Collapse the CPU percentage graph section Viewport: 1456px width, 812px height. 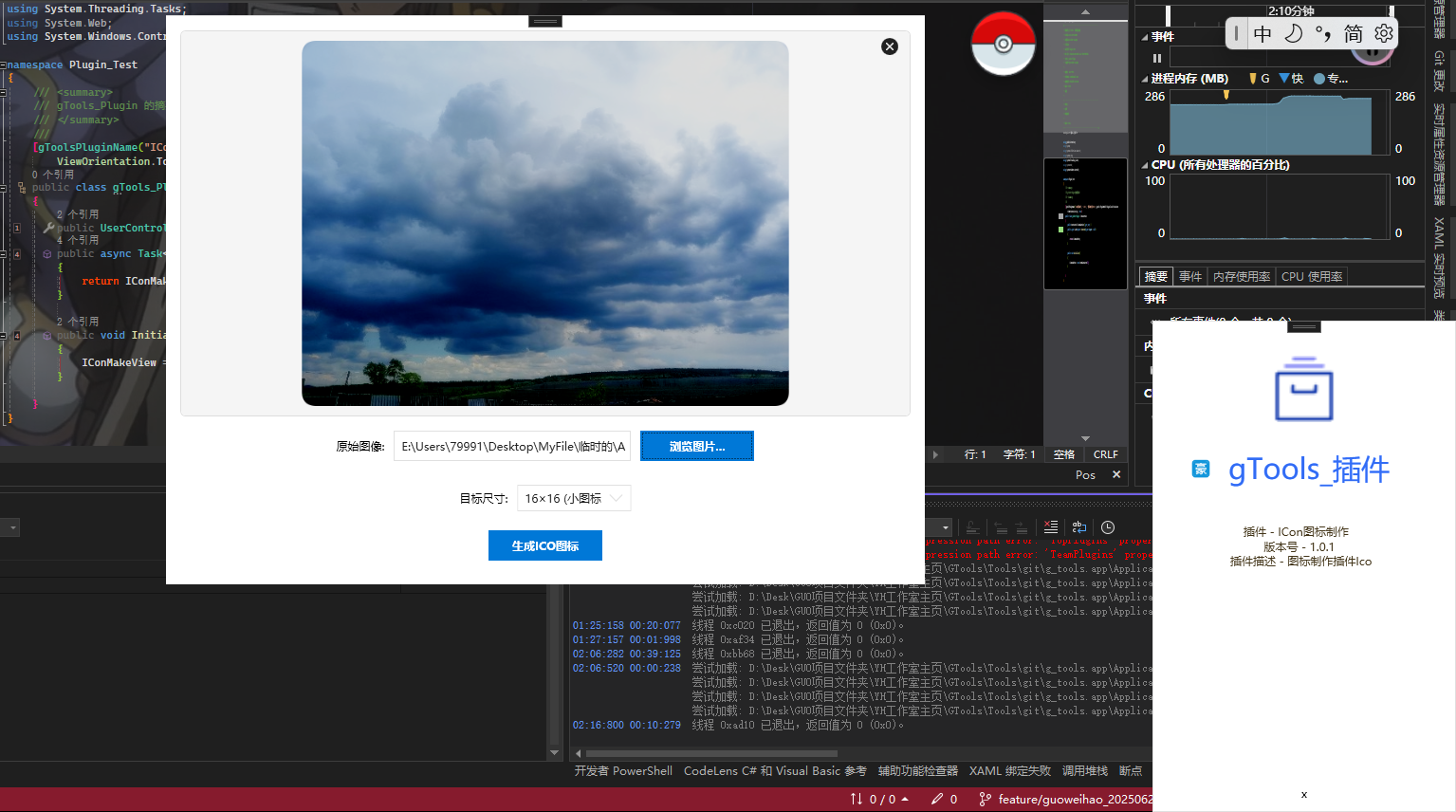1145,165
